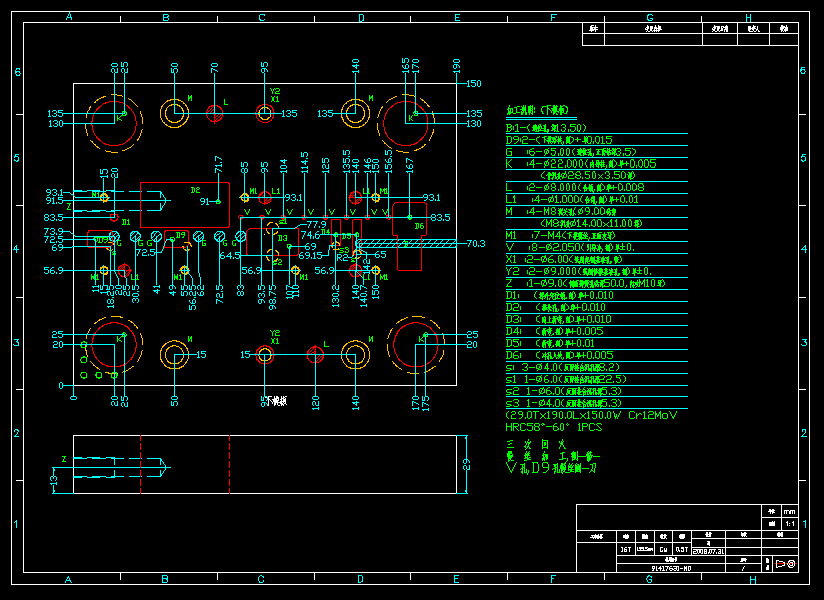The height and width of the screenshot is (600, 824).
Task: Select legend row M1 7-M4
Action: (x=561, y=235)
